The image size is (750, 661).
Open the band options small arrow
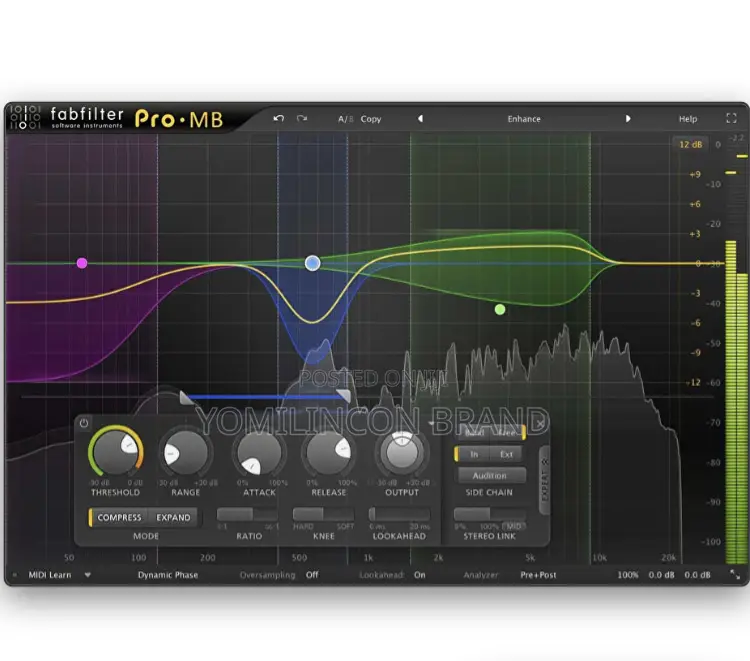(430, 423)
